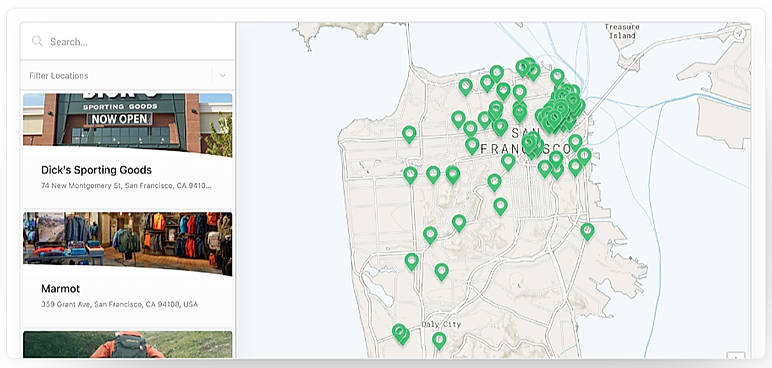This screenshot has width=772, height=368.
Task: Click the Treasure Island map label
Action: [622, 31]
